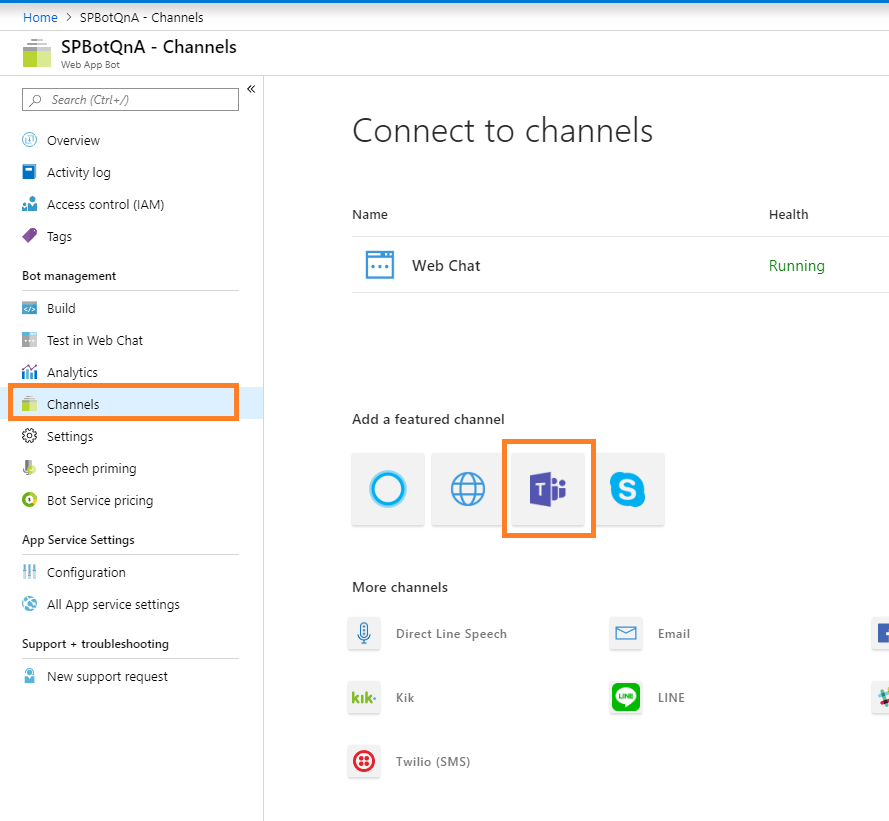Click the Configuration sliders icon

(x=29, y=572)
